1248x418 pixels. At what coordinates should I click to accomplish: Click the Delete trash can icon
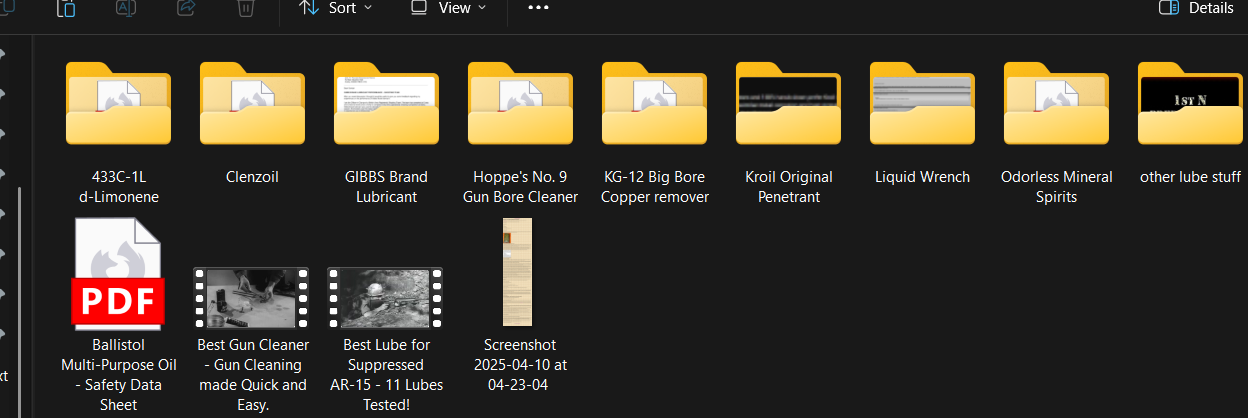pyautogui.click(x=246, y=8)
